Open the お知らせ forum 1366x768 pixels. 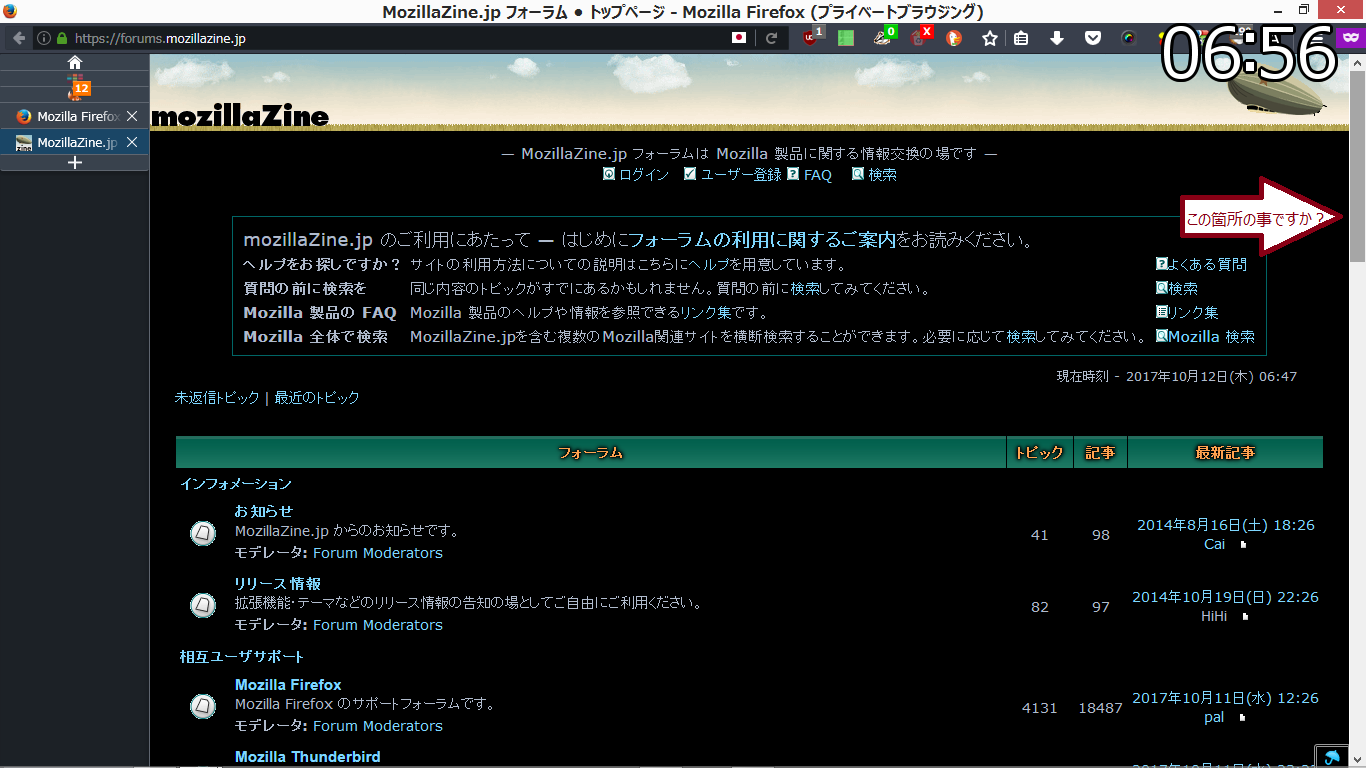pos(264,511)
